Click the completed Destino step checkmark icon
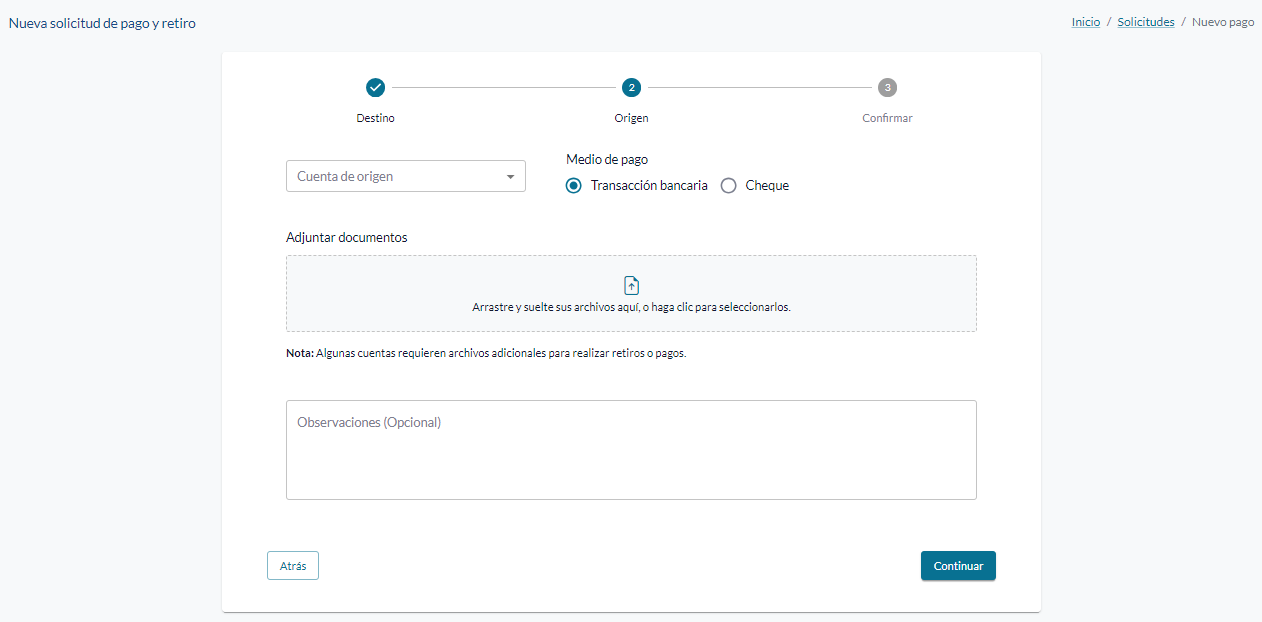 (375, 88)
